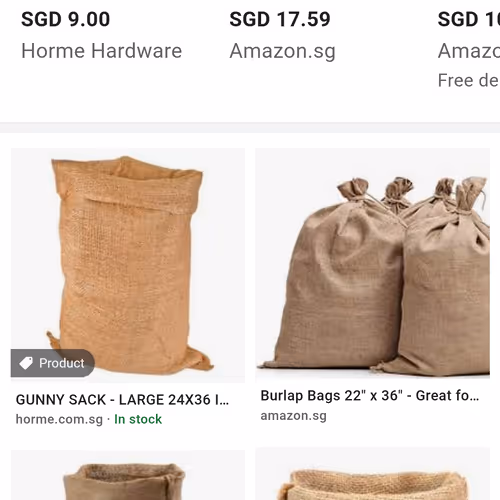Open the Burlap Bags 22" x 36" image

click(x=372, y=263)
